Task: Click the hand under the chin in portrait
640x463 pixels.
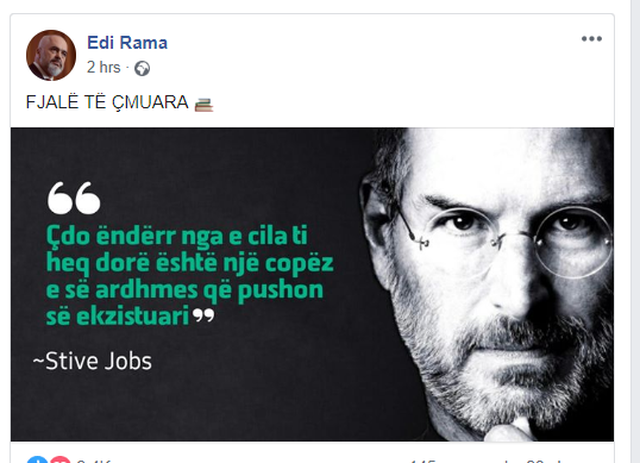Action: pyautogui.click(x=510, y=432)
